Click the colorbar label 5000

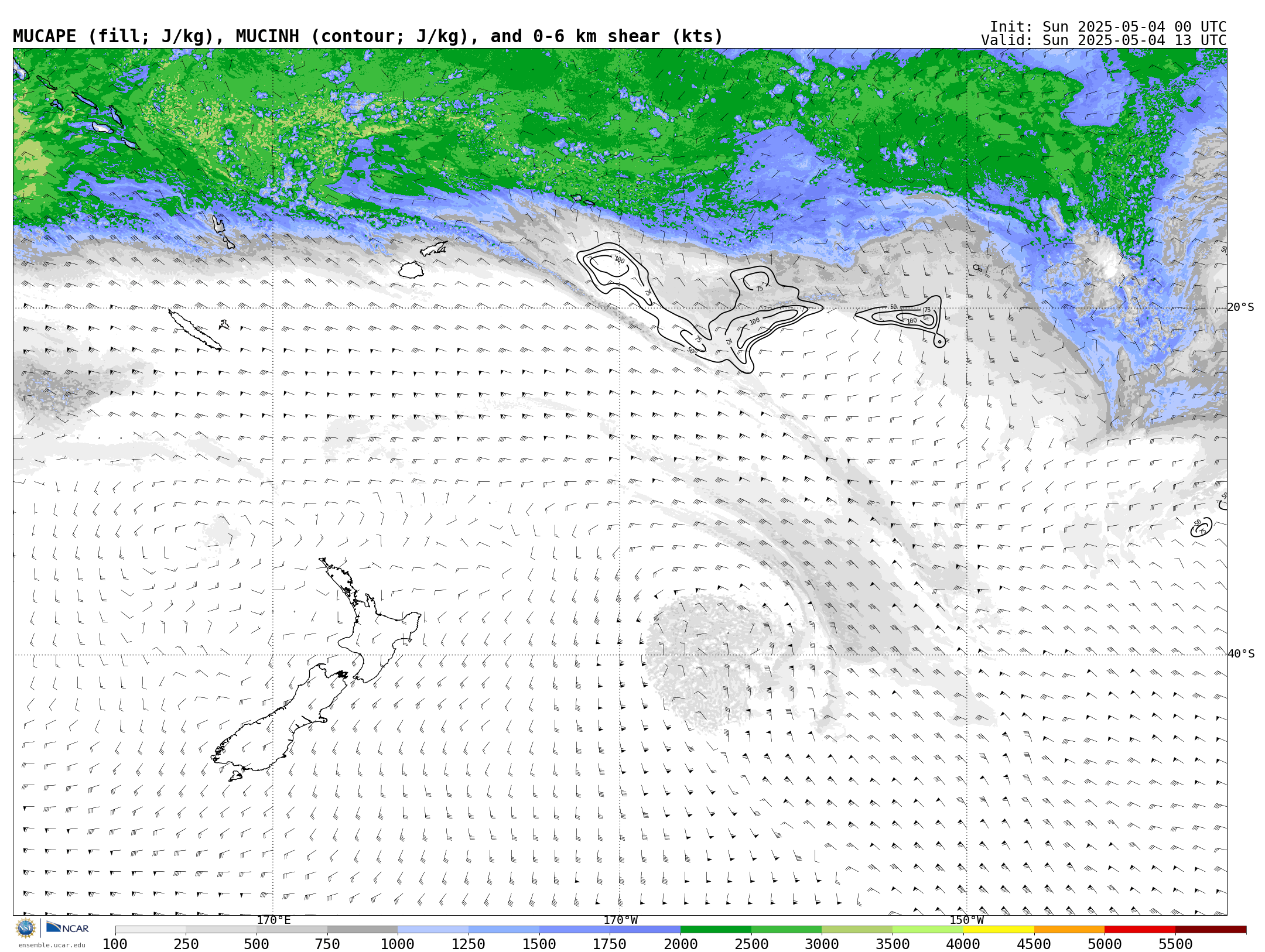tap(1105, 944)
